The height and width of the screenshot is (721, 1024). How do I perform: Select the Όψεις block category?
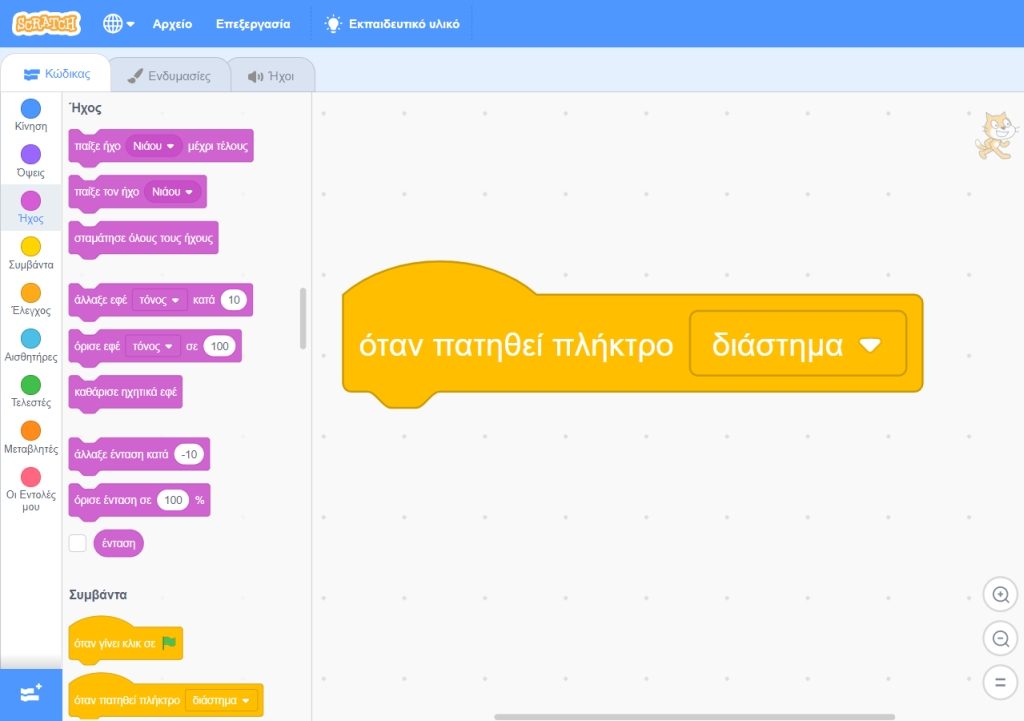[x=31, y=154]
